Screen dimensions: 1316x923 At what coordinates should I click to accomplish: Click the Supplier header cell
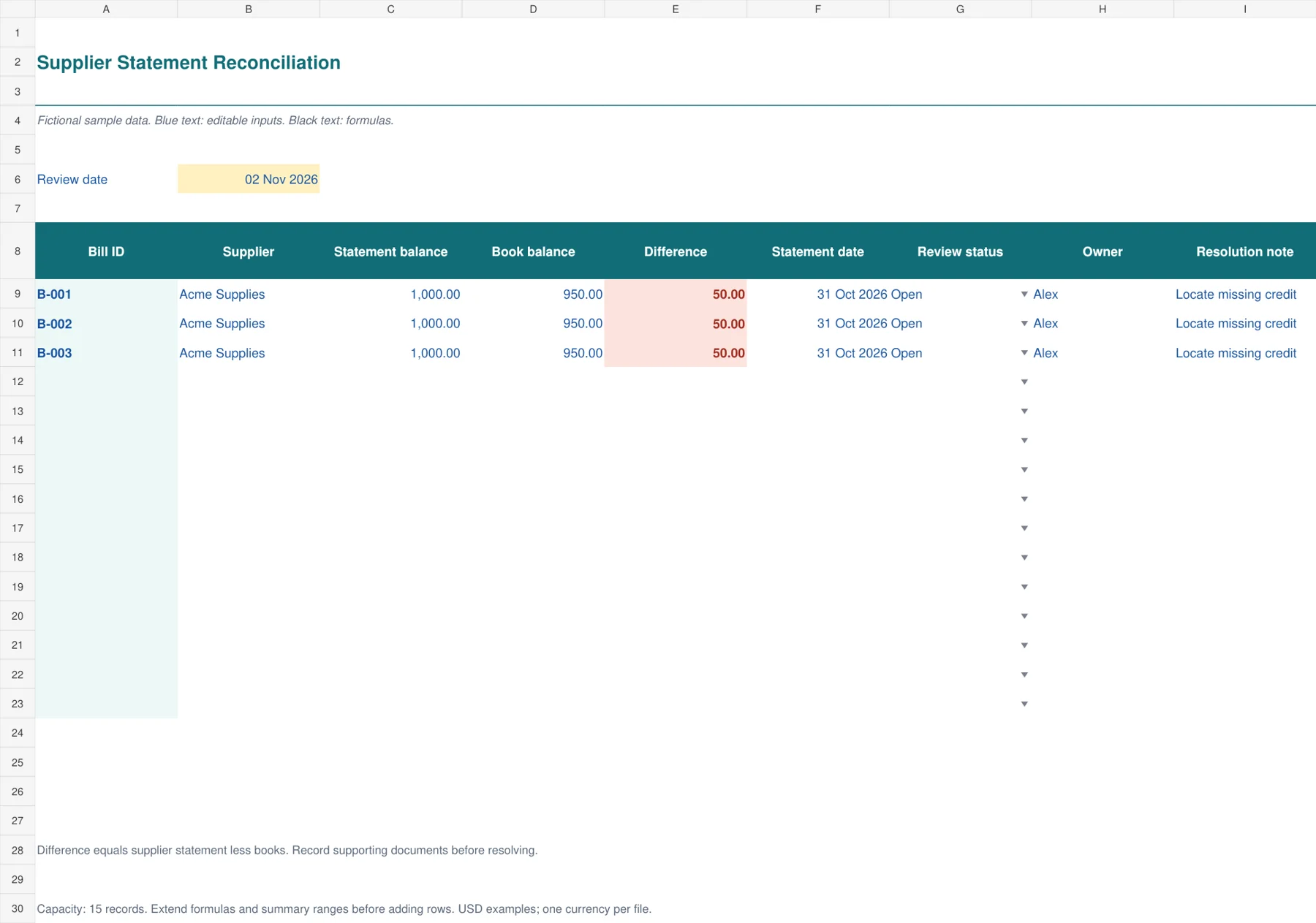(x=249, y=251)
